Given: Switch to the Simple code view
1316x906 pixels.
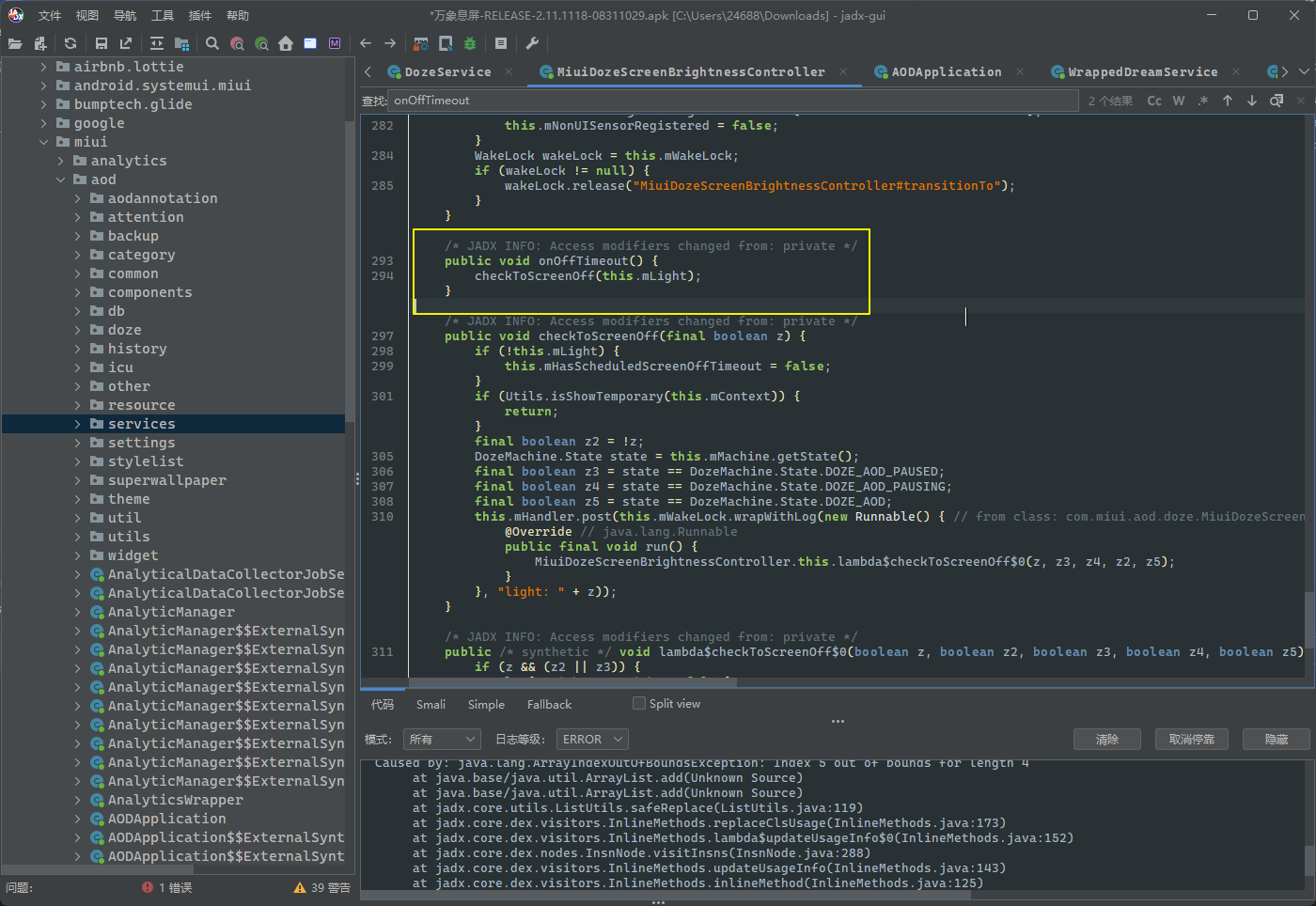Looking at the screenshot, I should click(x=486, y=704).
